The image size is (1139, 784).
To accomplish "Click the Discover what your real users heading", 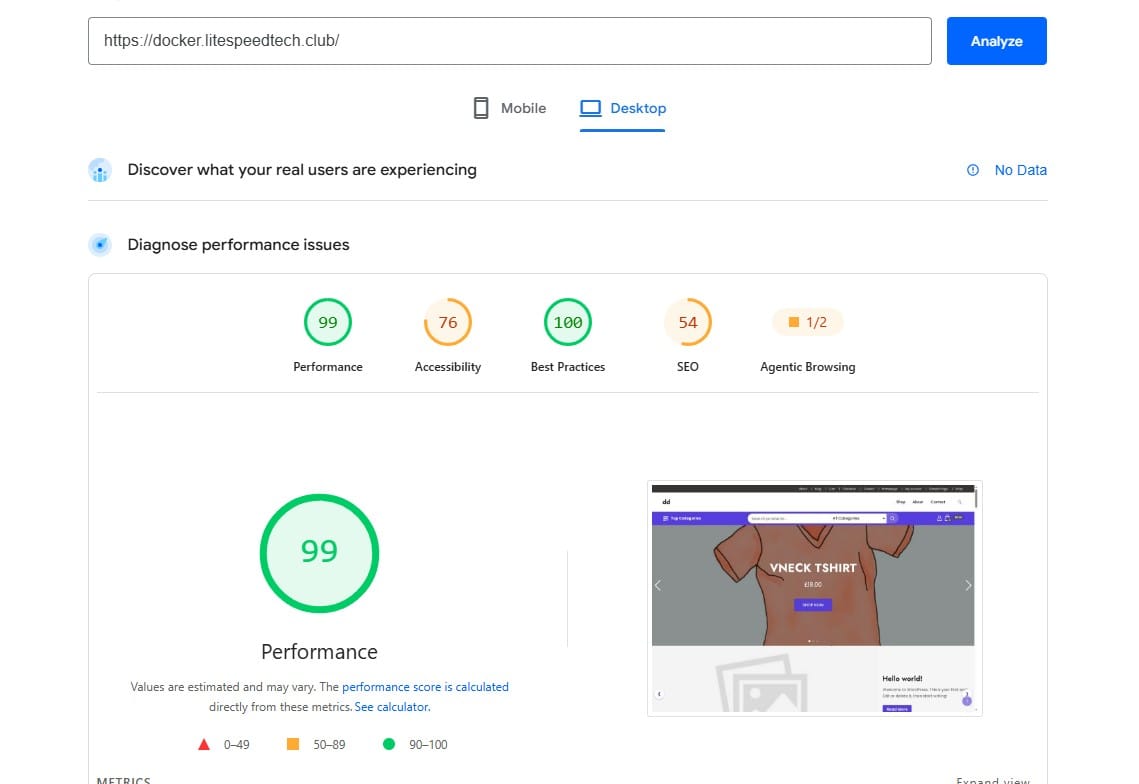I will coord(302,170).
